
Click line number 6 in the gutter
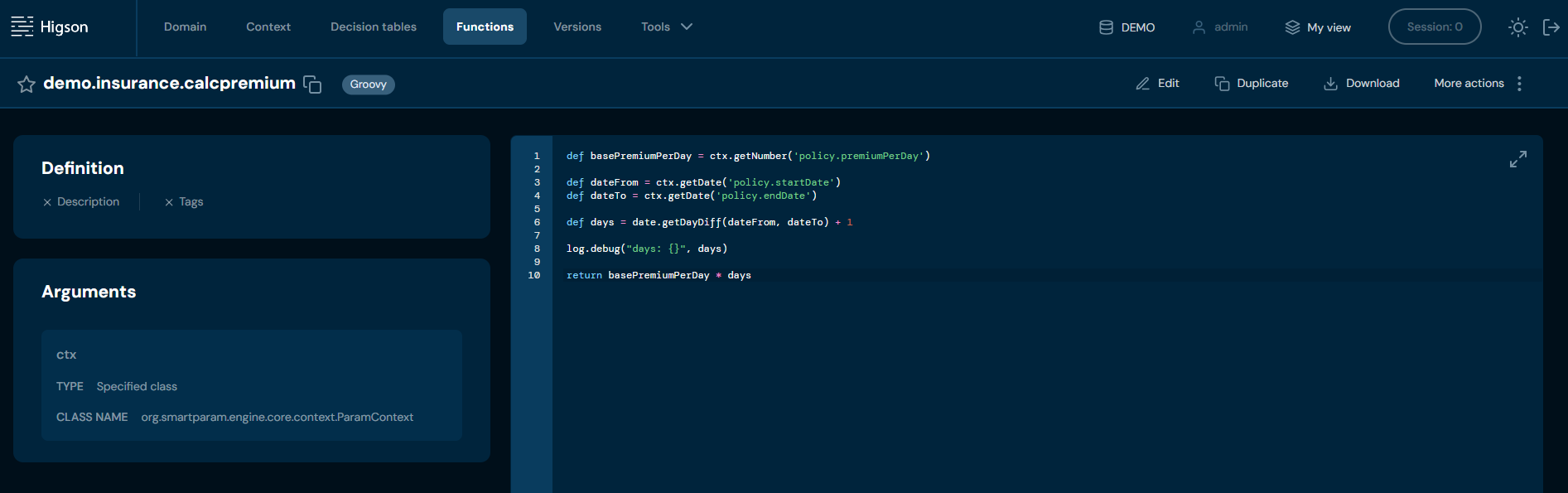coord(537,222)
